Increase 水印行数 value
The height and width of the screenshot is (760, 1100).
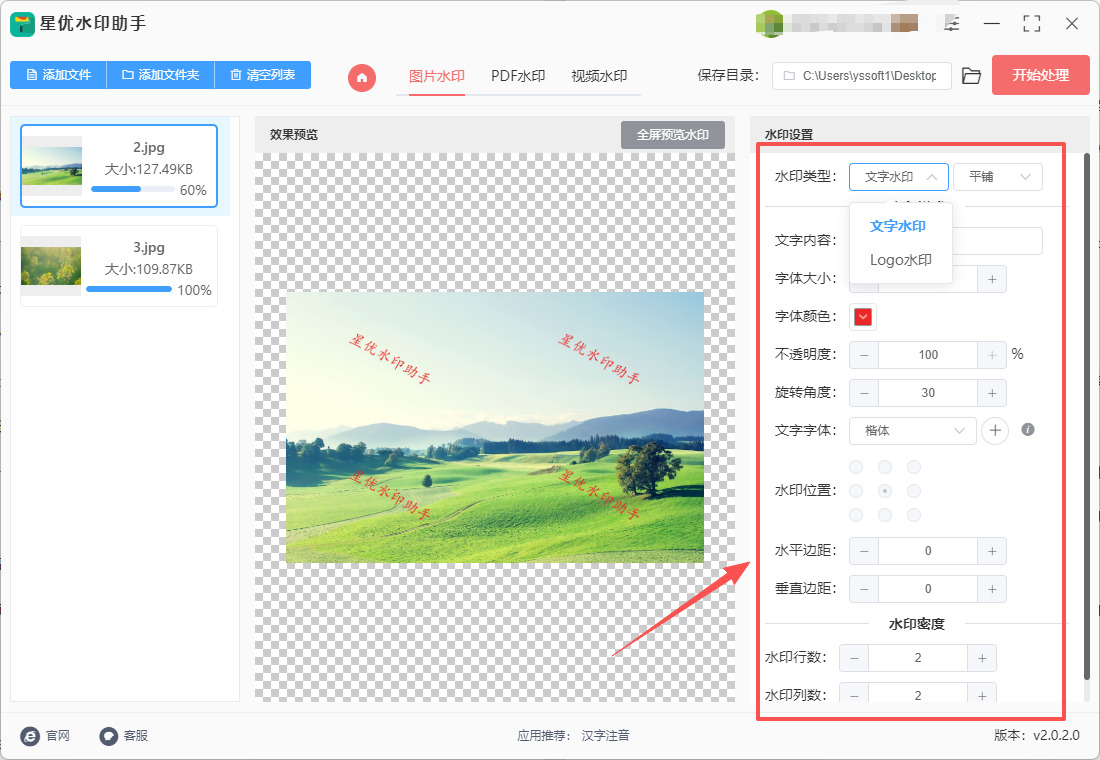click(x=982, y=658)
